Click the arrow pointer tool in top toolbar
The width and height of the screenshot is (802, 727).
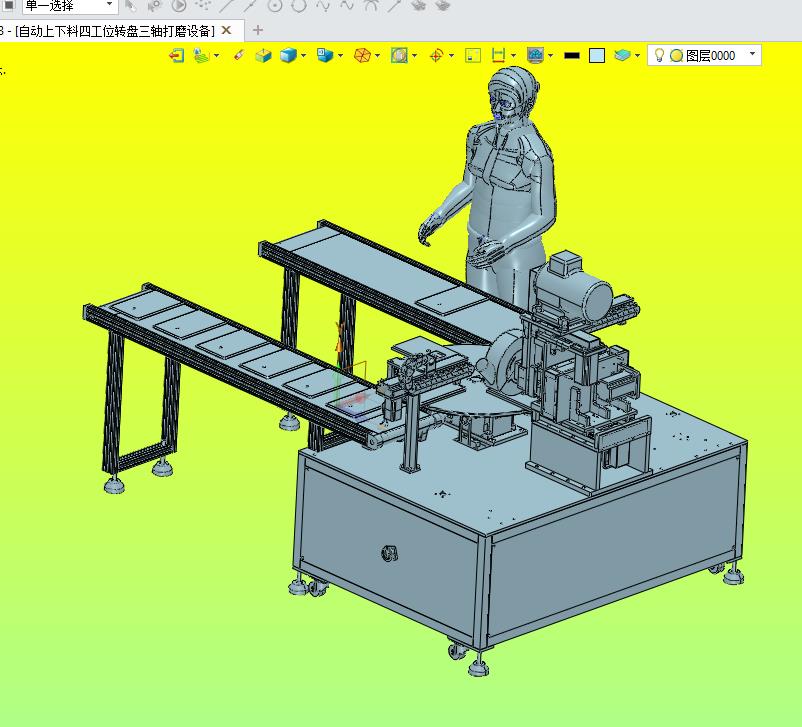pos(130,5)
